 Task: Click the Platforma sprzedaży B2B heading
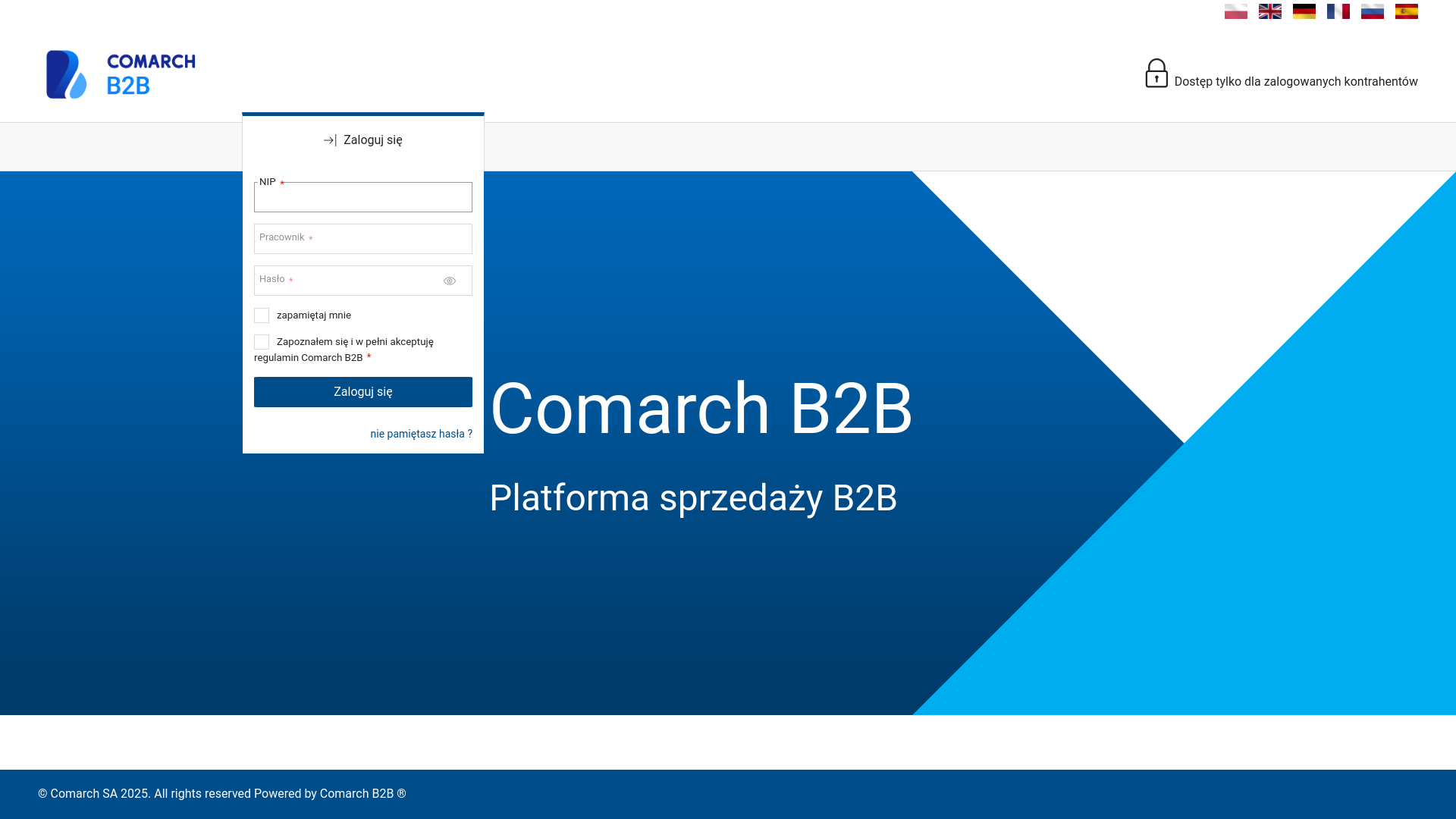693,498
